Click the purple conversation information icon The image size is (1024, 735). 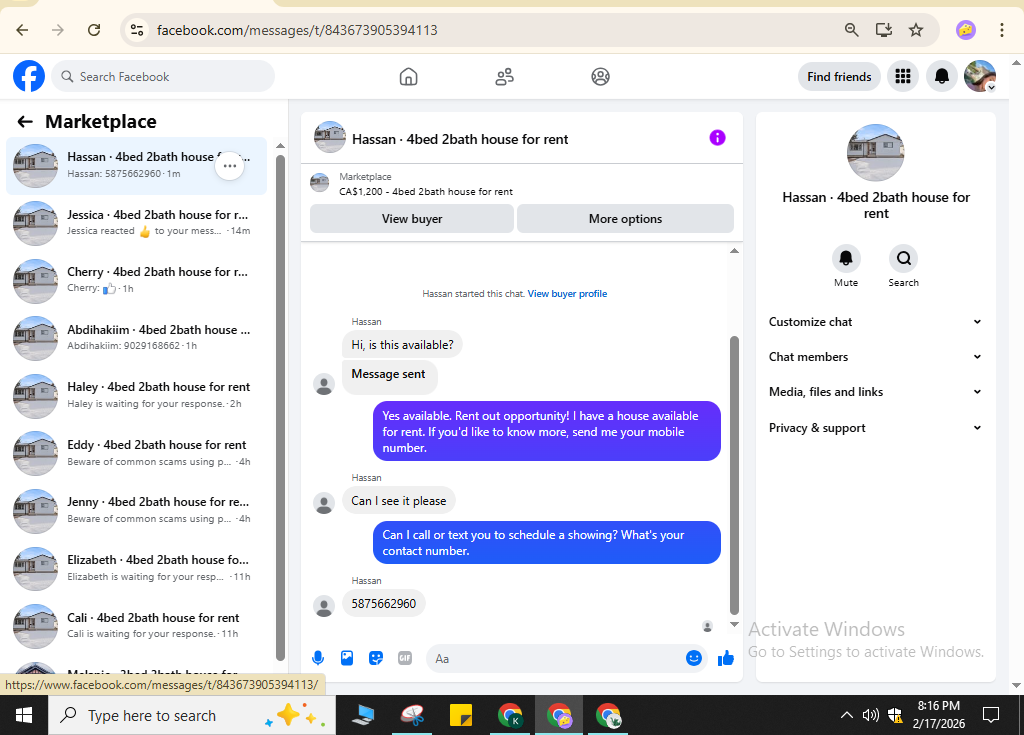click(x=717, y=138)
